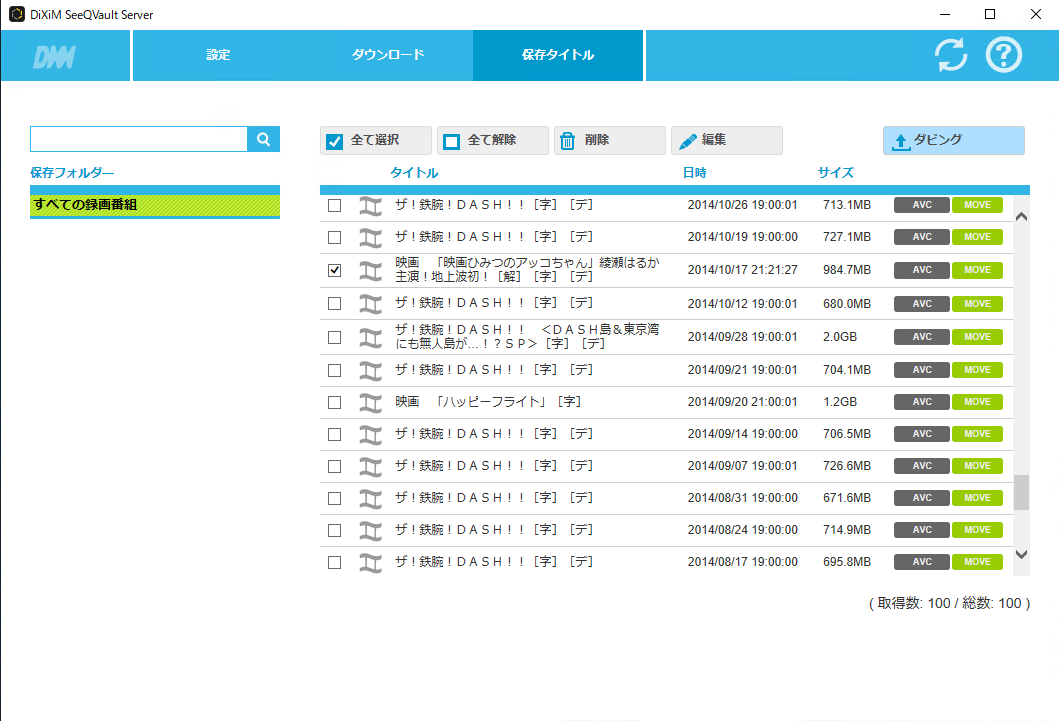
Task: Click AVC badge on 2014/09/28 recording
Action: [x=922, y=337]
